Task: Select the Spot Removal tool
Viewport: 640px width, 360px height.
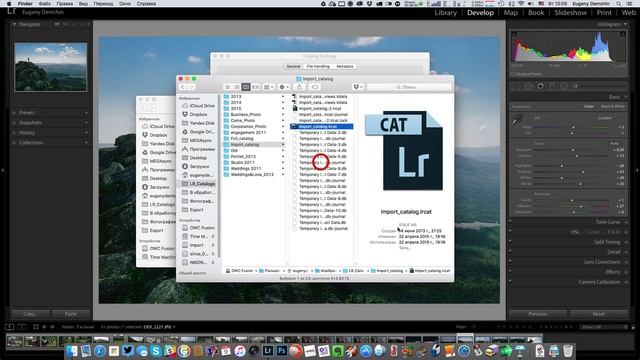Action: (x=529, y=86)
